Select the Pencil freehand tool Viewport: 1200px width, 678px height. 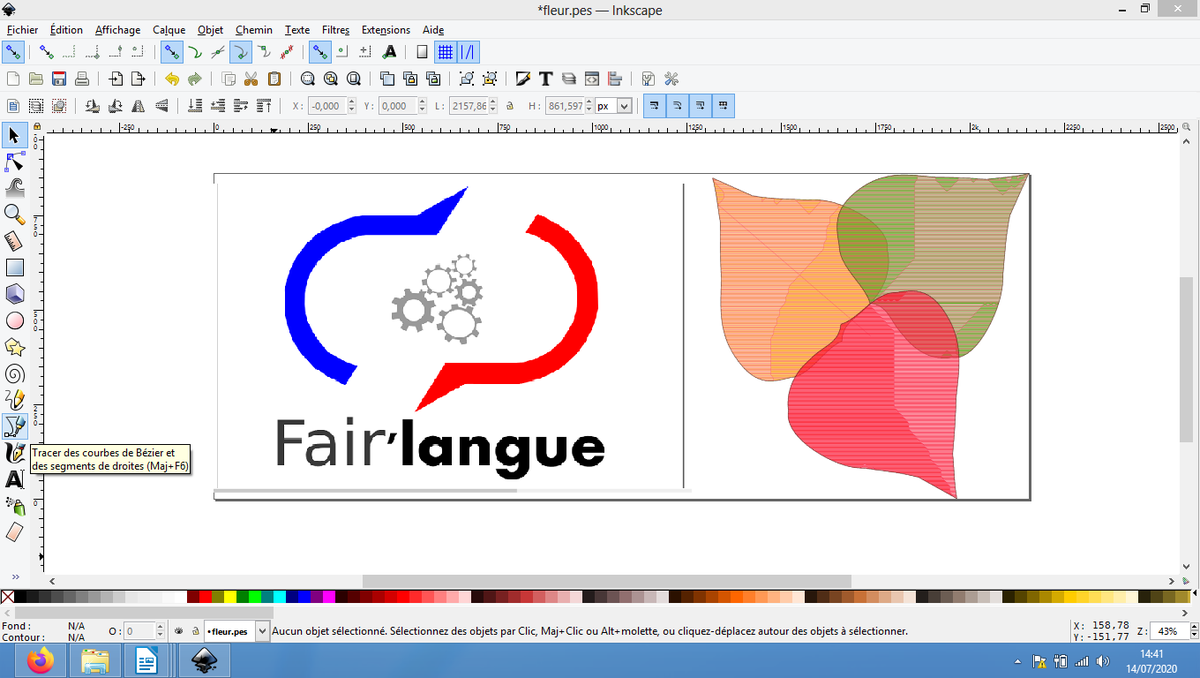pyautogui.click(x=14, y=400)
